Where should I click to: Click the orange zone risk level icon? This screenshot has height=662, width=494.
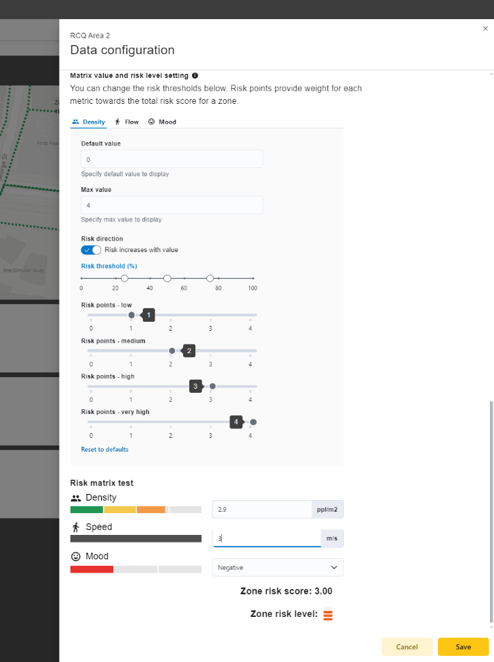pos(328,615)
